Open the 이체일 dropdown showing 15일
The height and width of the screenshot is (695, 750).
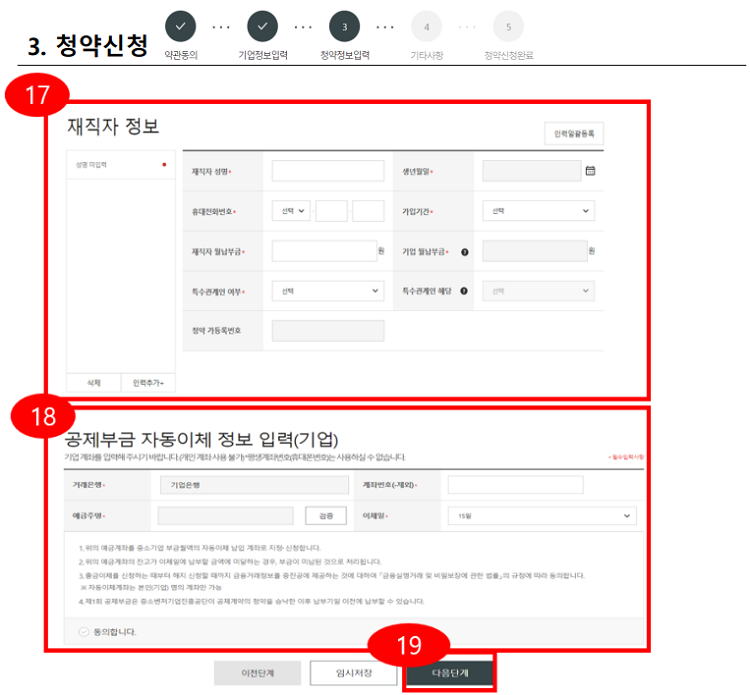[541, 516]
